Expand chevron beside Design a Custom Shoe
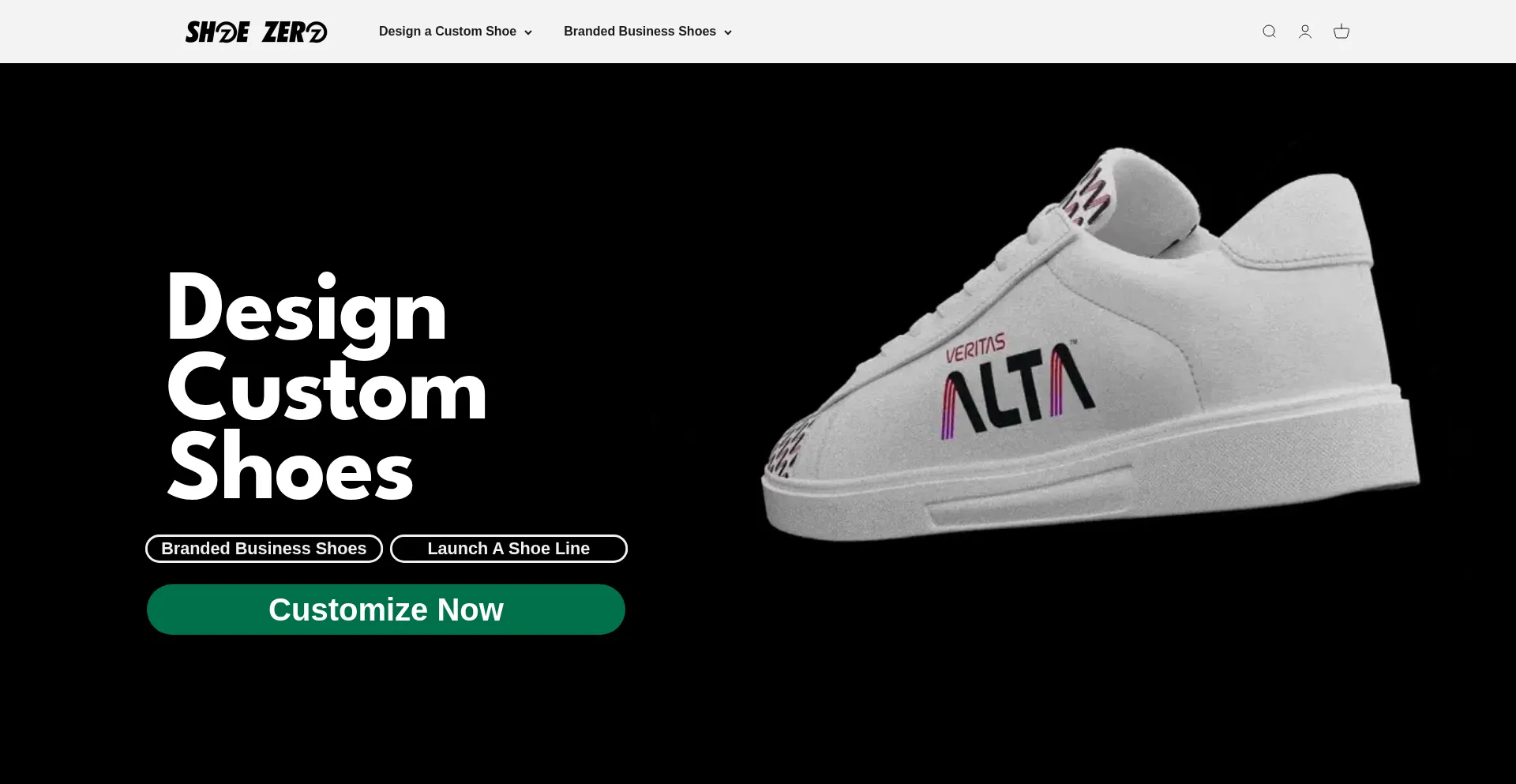Screen dimensions: 1516x784 (528, 32)
